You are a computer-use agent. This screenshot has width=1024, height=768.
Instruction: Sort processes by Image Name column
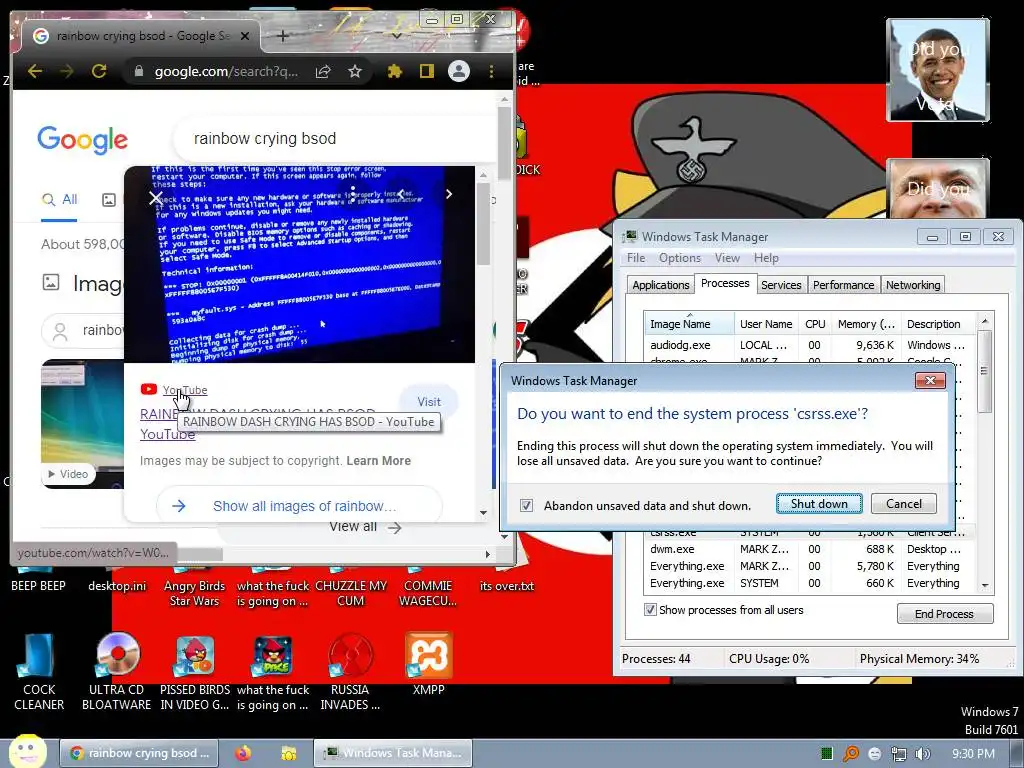pyautogui.click(x=688, y=324)
